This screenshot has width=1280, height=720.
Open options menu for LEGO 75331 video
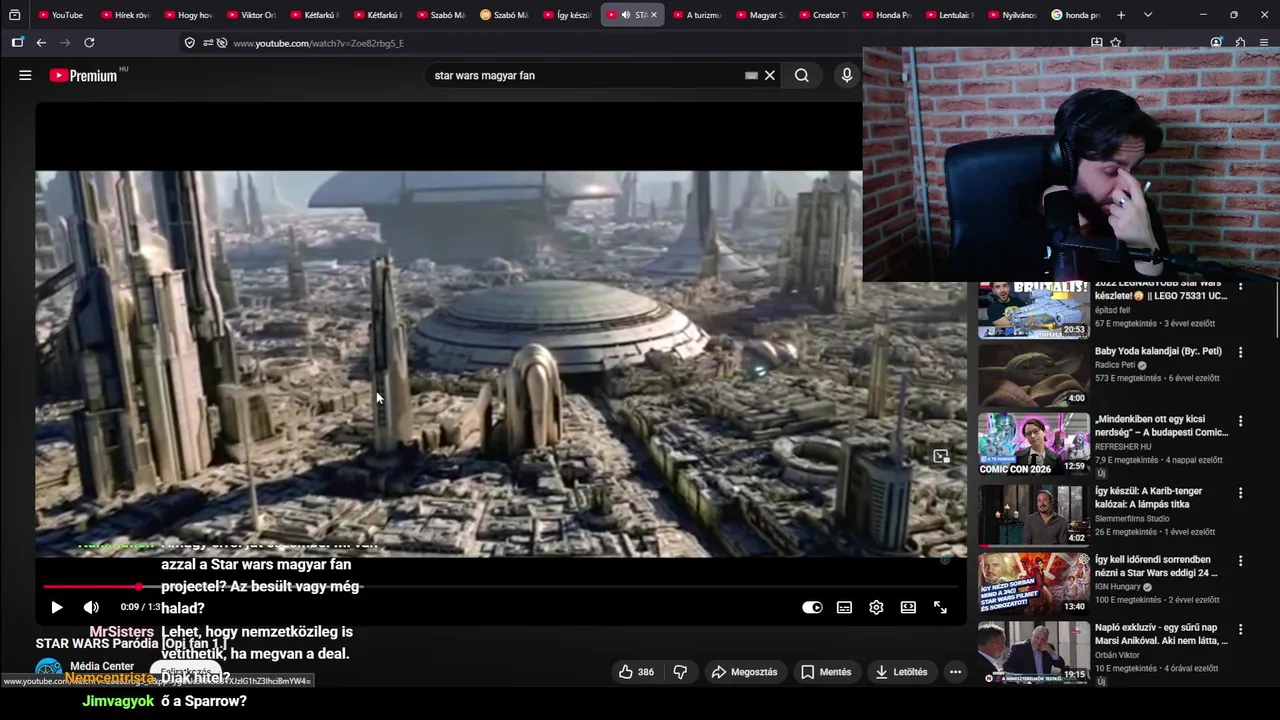1240,287
